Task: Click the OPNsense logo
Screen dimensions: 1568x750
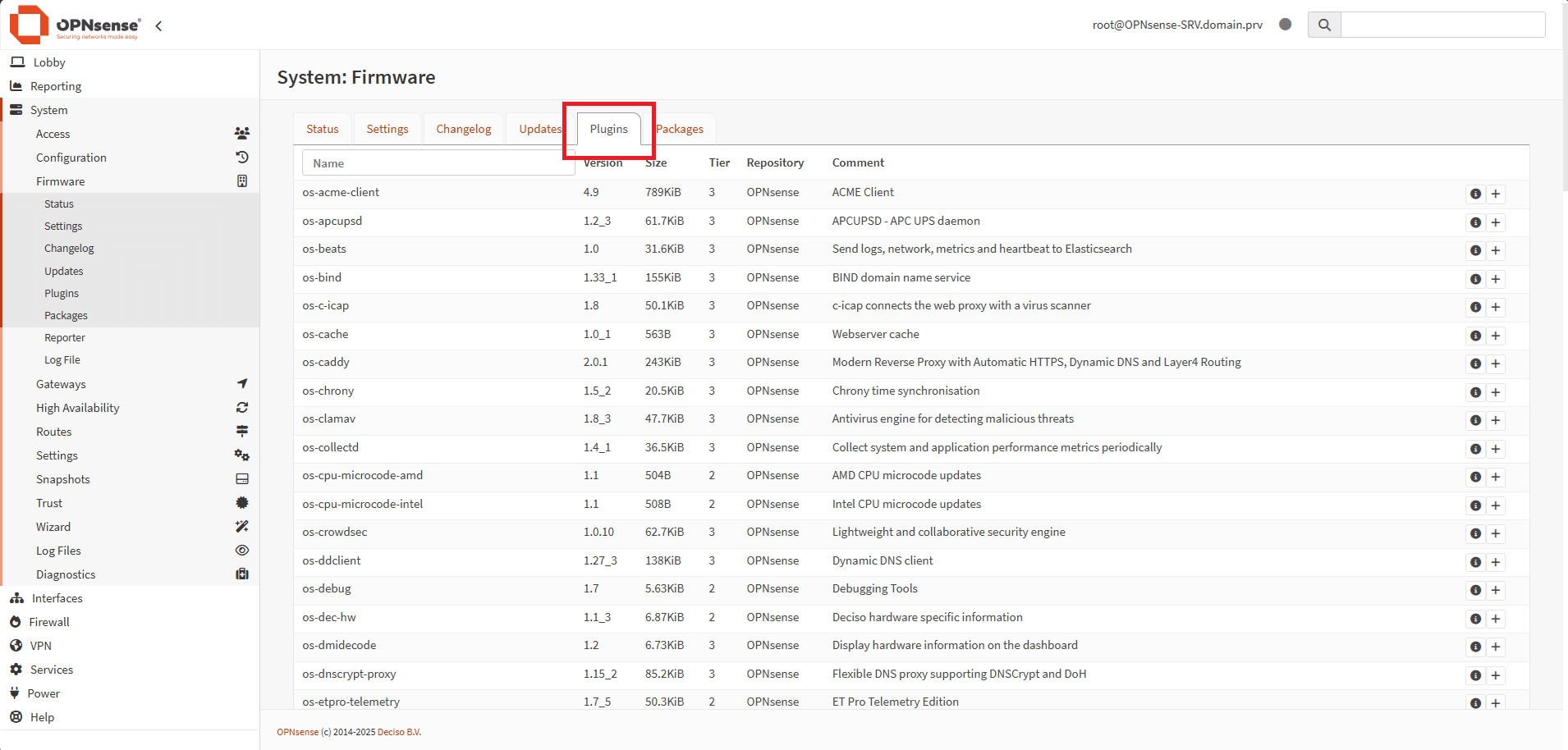Action: pyautogui.click(x=75, y=25)
